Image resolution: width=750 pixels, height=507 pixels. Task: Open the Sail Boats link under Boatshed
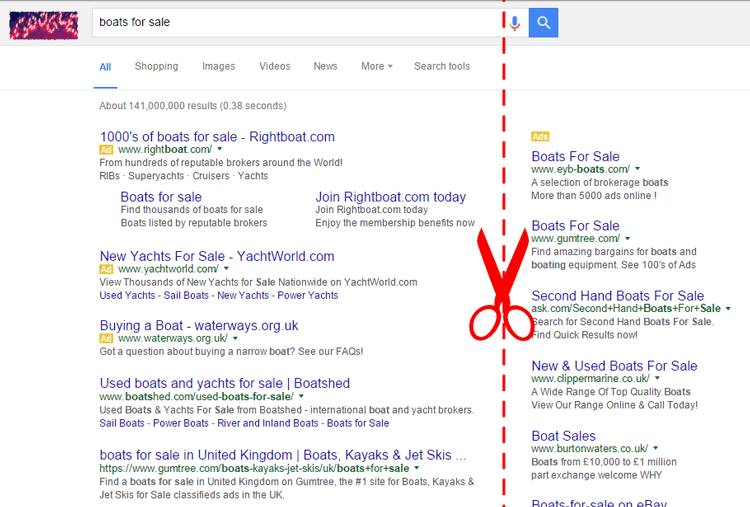click(x=122, y=423)
